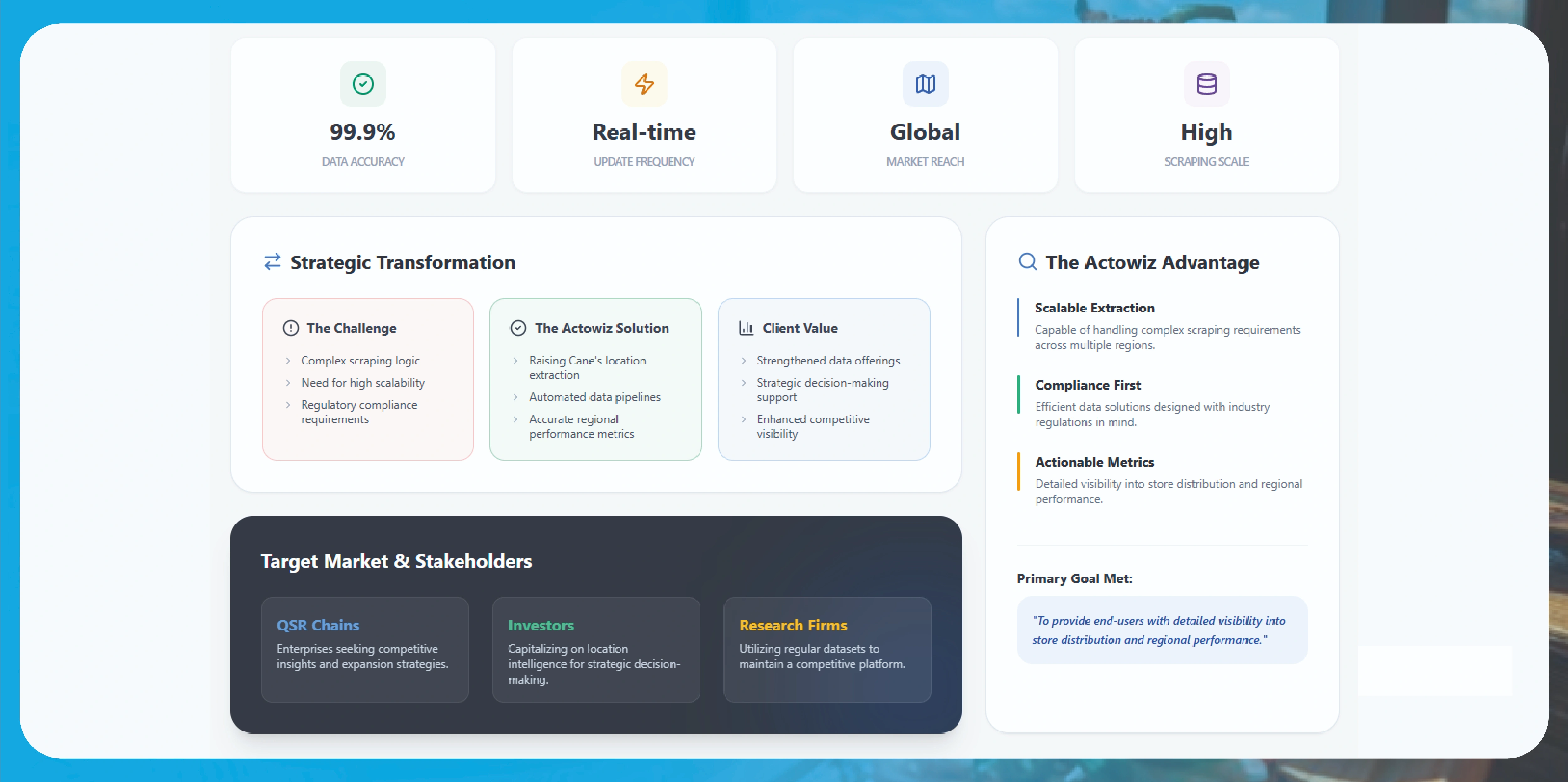Click the purple database High scale icon
Image resolution: width=1568 pixels, height=782 pixels.
tap(1206, 84)
